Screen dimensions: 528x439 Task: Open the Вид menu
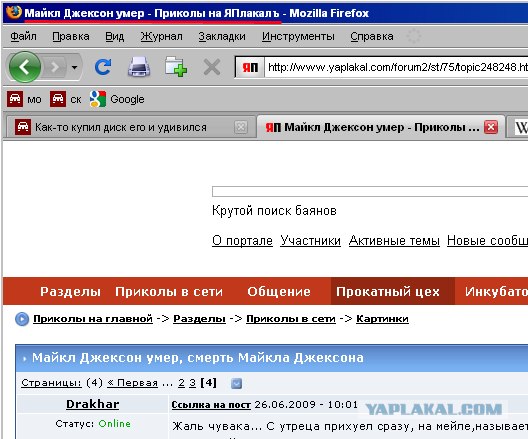(x=114, y=36)
